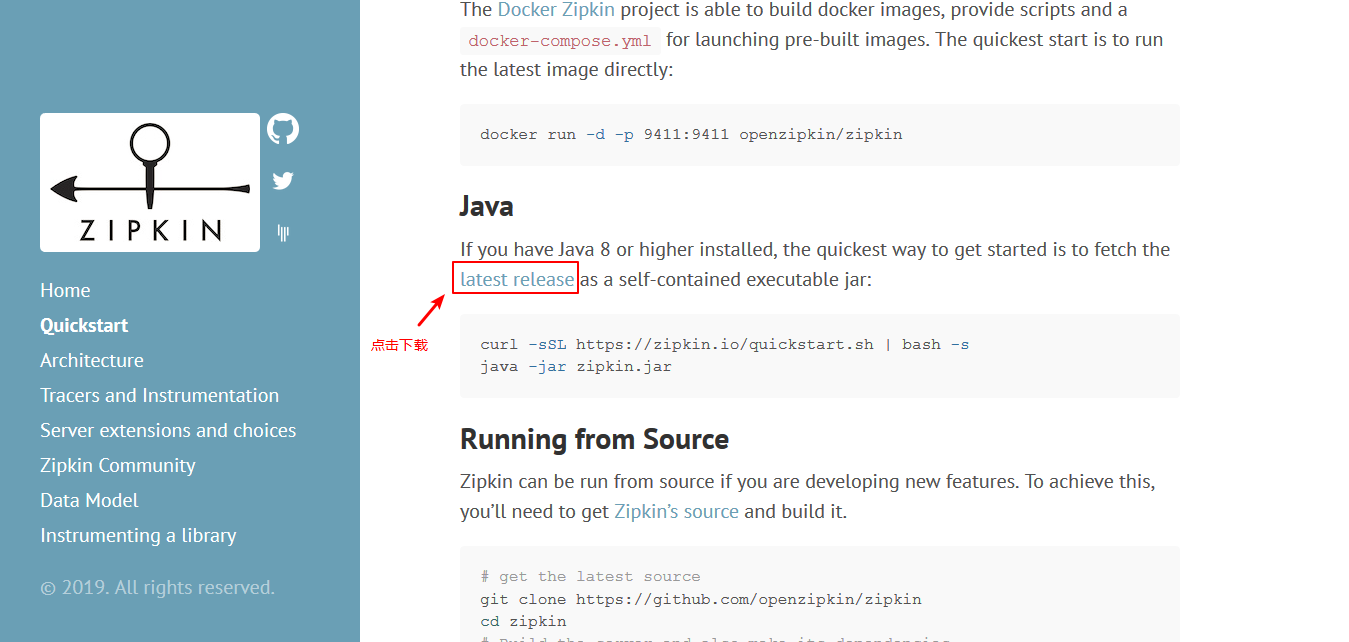The image size is (1349, 642).
Task: Visit the Zipkin Community page
Action: coord(118,465)
